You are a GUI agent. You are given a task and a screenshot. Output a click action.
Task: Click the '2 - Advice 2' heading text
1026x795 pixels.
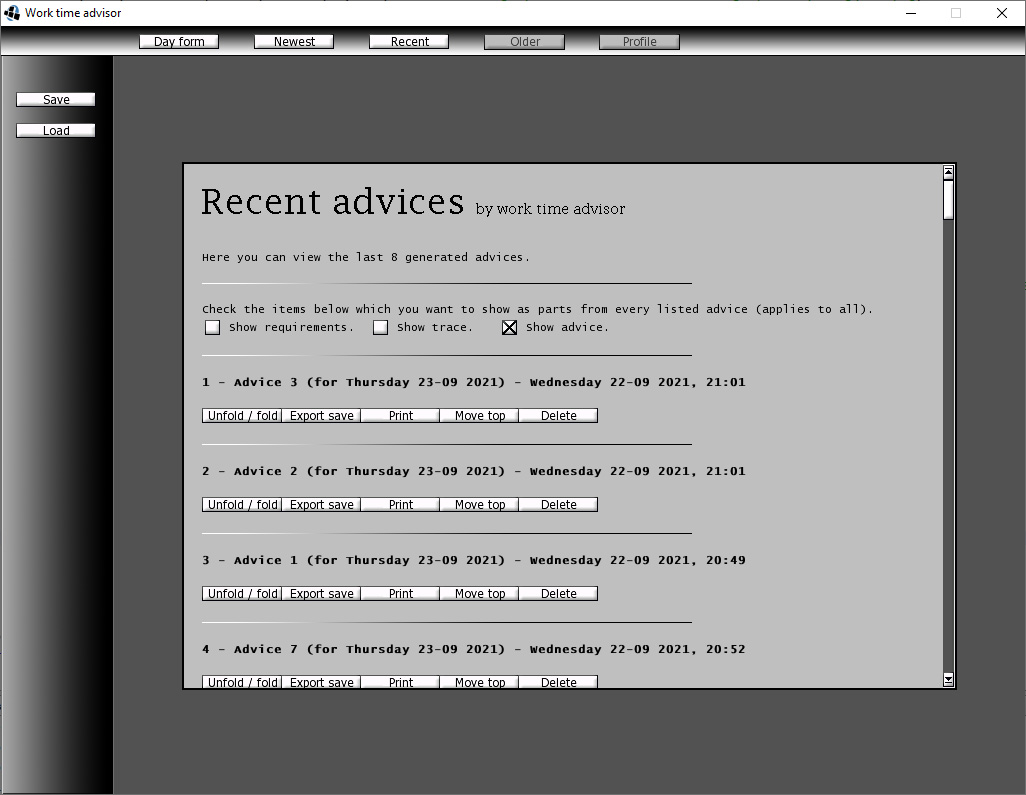(x=474, y=471)
